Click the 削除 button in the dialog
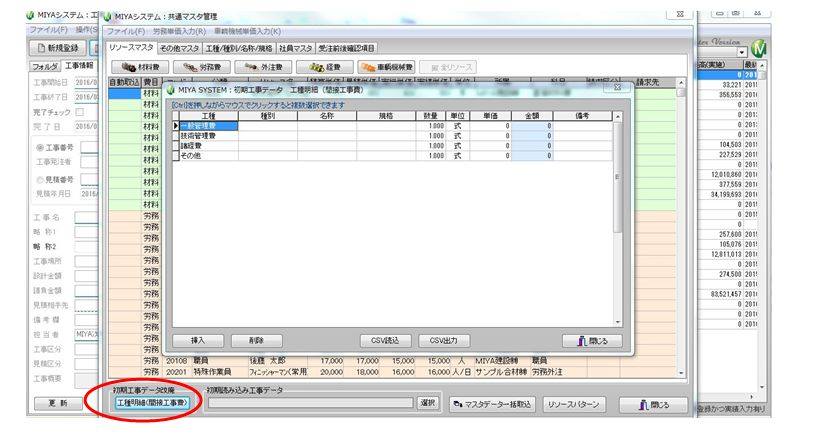Viewport: 828px width, 436px height. tap(257, 340)
